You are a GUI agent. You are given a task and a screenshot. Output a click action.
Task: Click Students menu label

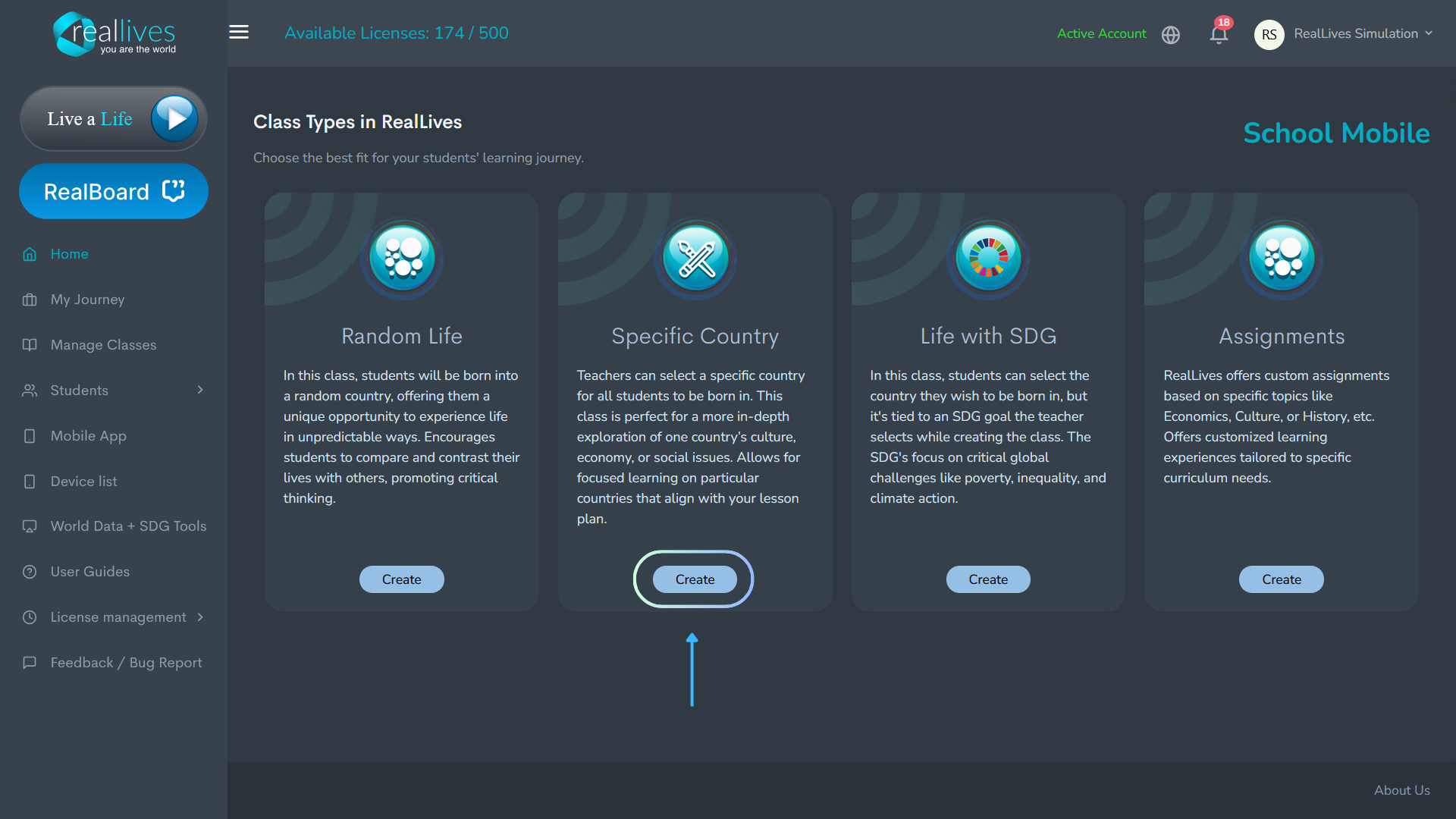80,391
